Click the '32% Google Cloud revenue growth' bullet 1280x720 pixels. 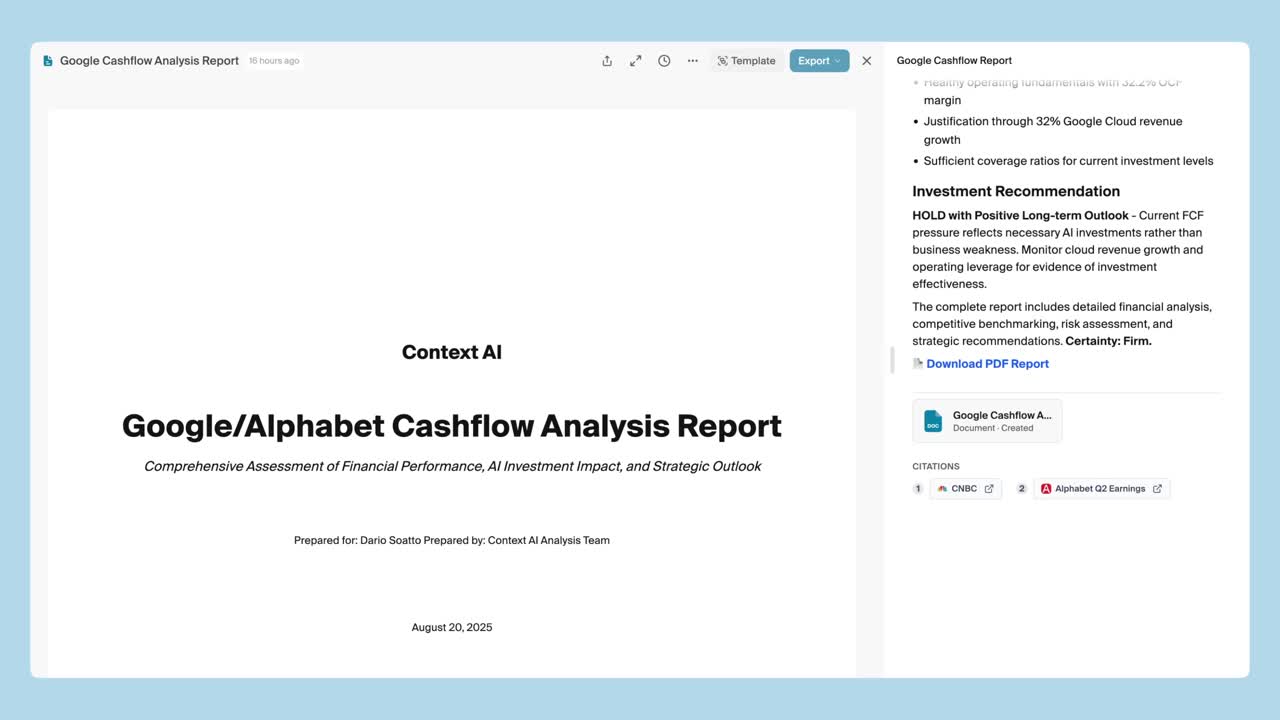coord(1053,130)
